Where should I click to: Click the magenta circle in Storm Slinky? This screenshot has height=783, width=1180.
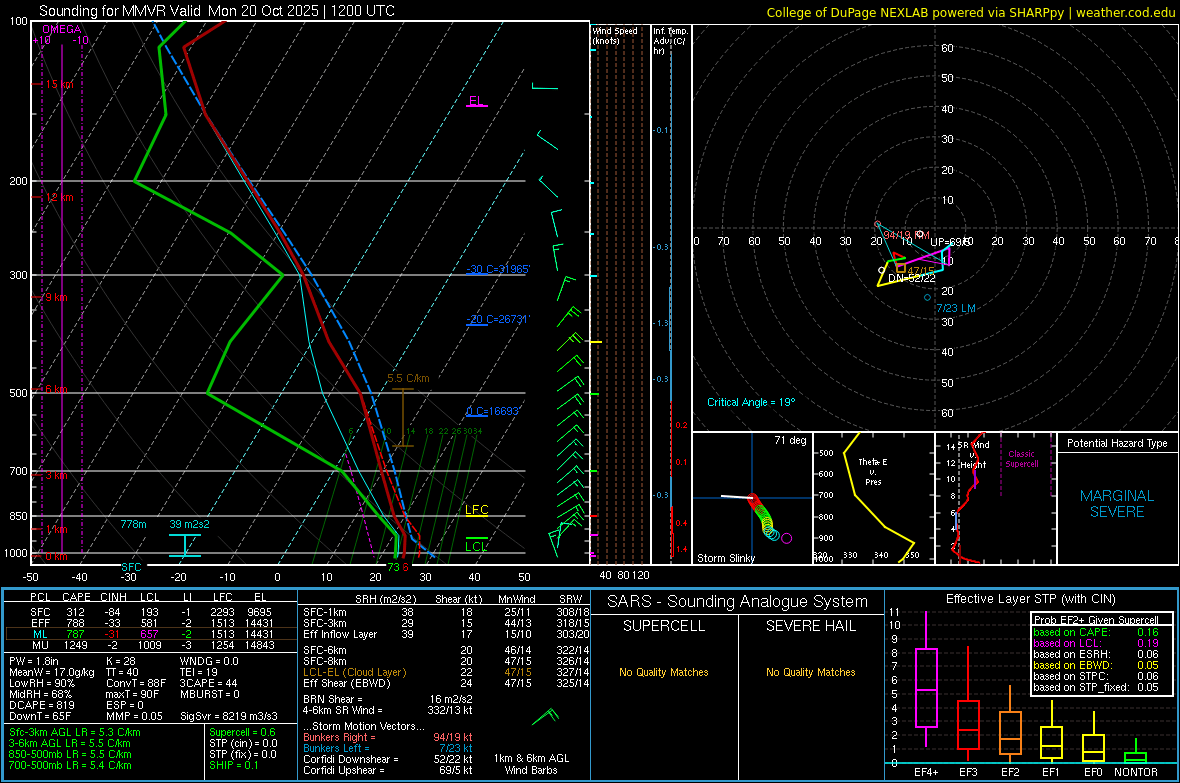786,538
